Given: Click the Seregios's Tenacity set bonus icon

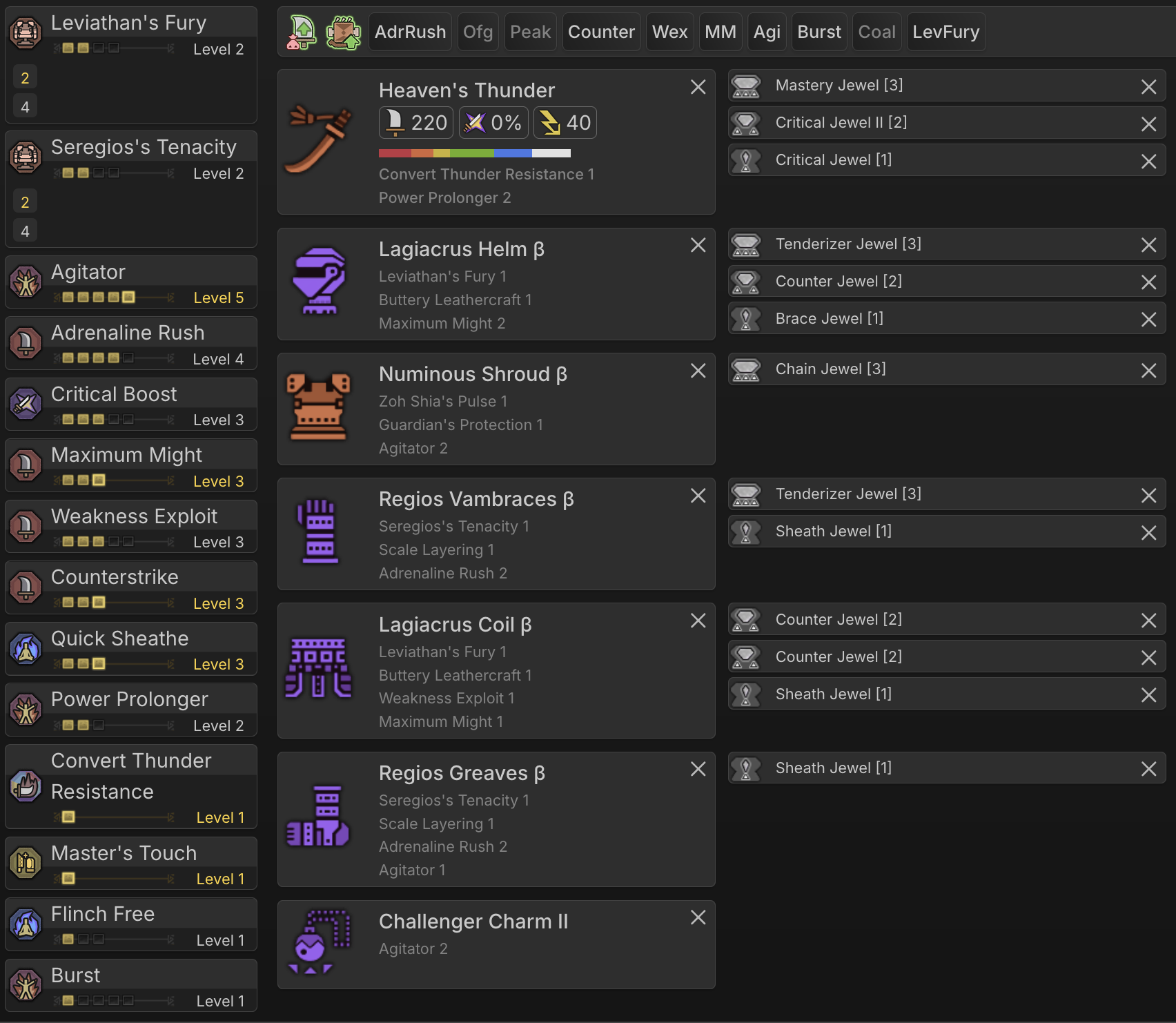Looking at the screenshot, I should coord(26,157).
